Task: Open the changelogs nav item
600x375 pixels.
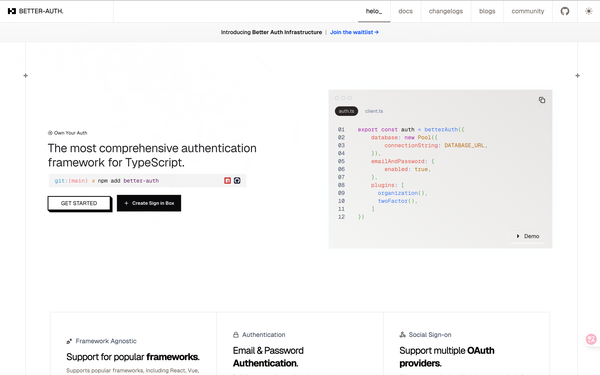Action: pos(446,11)
